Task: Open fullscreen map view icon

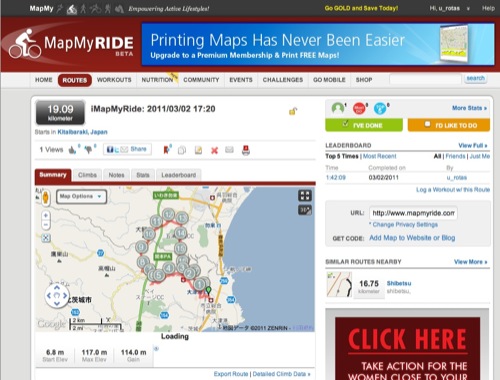Action: [305, 195]
